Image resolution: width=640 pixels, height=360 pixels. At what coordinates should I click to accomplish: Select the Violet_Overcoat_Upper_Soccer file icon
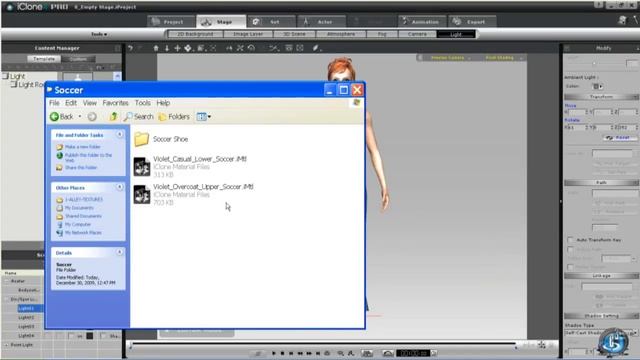point(142,194)
